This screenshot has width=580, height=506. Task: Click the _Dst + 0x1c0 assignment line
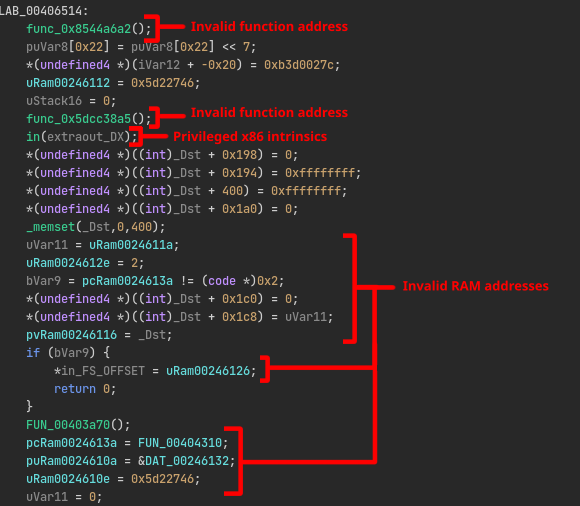162,299
